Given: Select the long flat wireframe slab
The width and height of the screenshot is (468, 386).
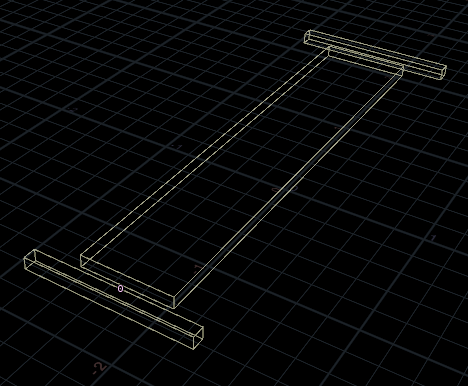Looking at the screenshot, I should [242, 178].
